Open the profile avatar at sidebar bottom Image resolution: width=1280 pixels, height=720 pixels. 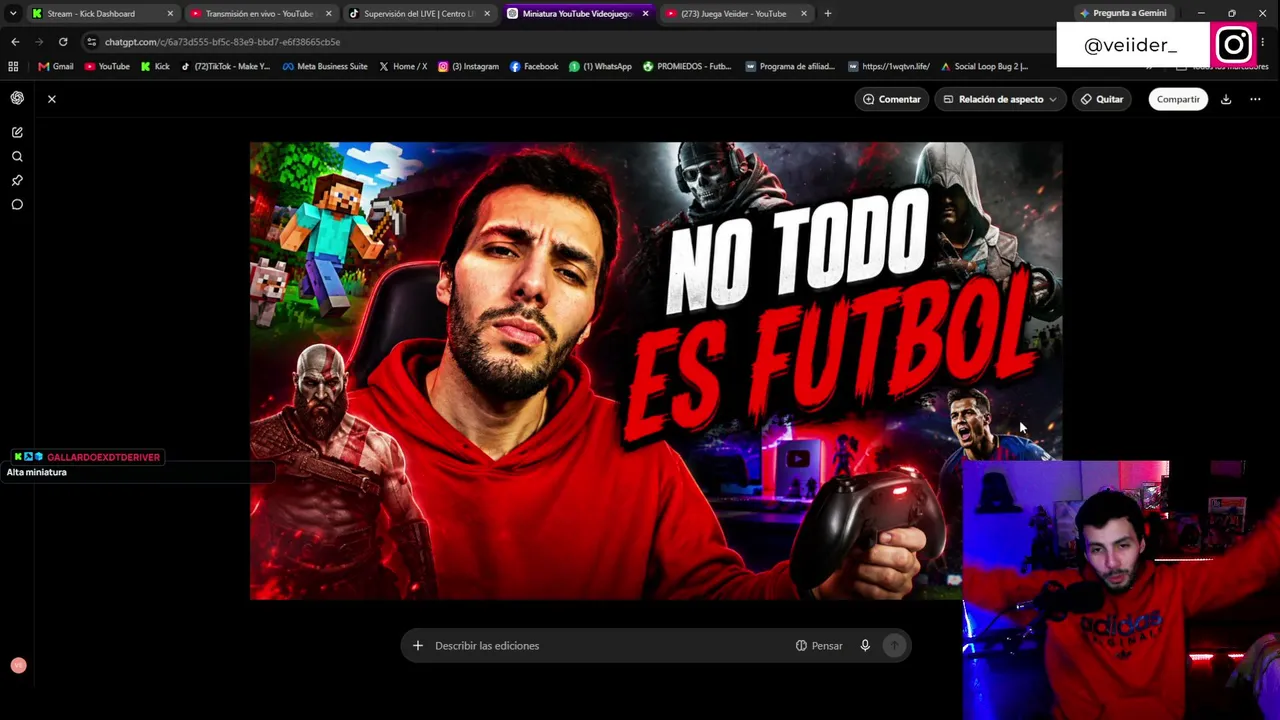point(18,666)
